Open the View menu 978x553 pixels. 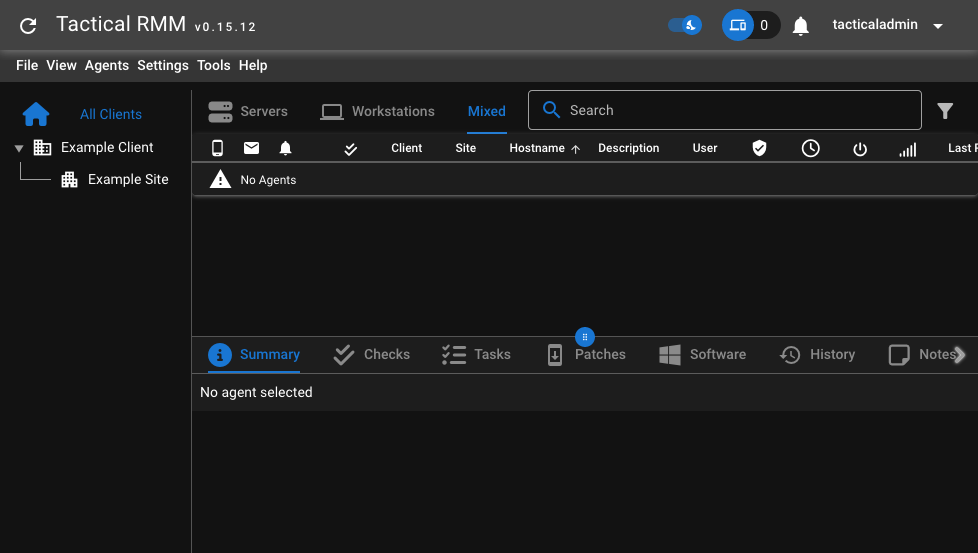tap(61, 65)
